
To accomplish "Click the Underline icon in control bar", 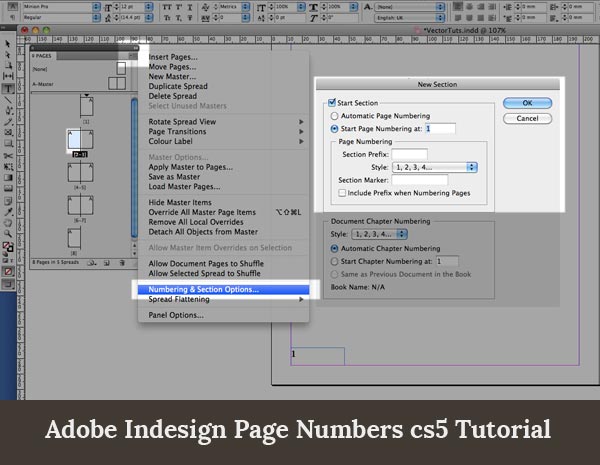I will tap(190, 7).
